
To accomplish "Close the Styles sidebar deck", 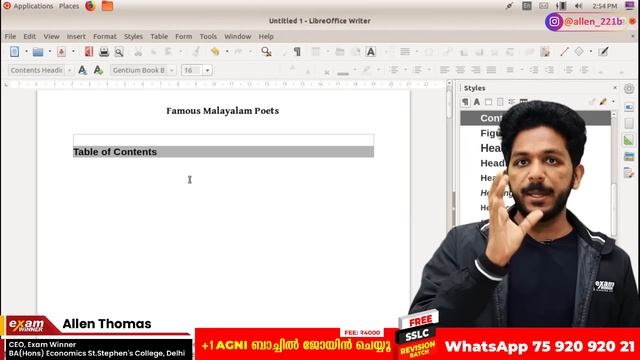I will tap(615, 88).
